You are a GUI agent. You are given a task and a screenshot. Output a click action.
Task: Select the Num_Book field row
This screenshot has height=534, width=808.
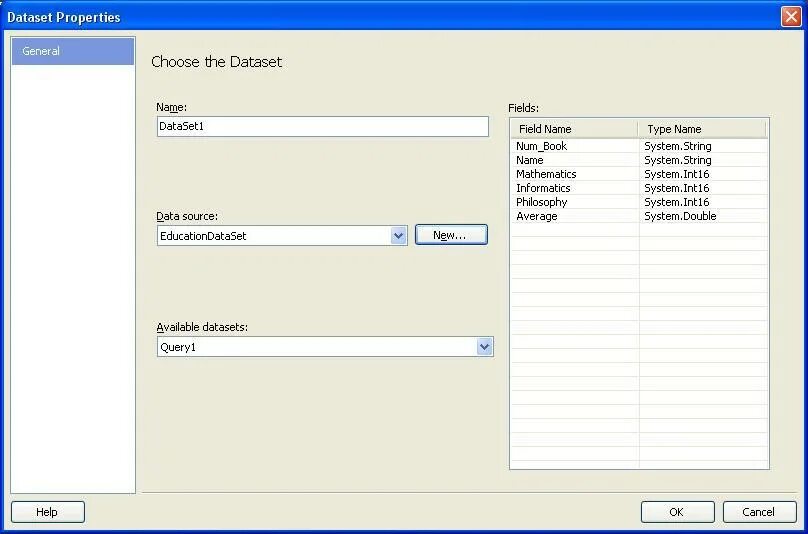(x=542, y=146)
